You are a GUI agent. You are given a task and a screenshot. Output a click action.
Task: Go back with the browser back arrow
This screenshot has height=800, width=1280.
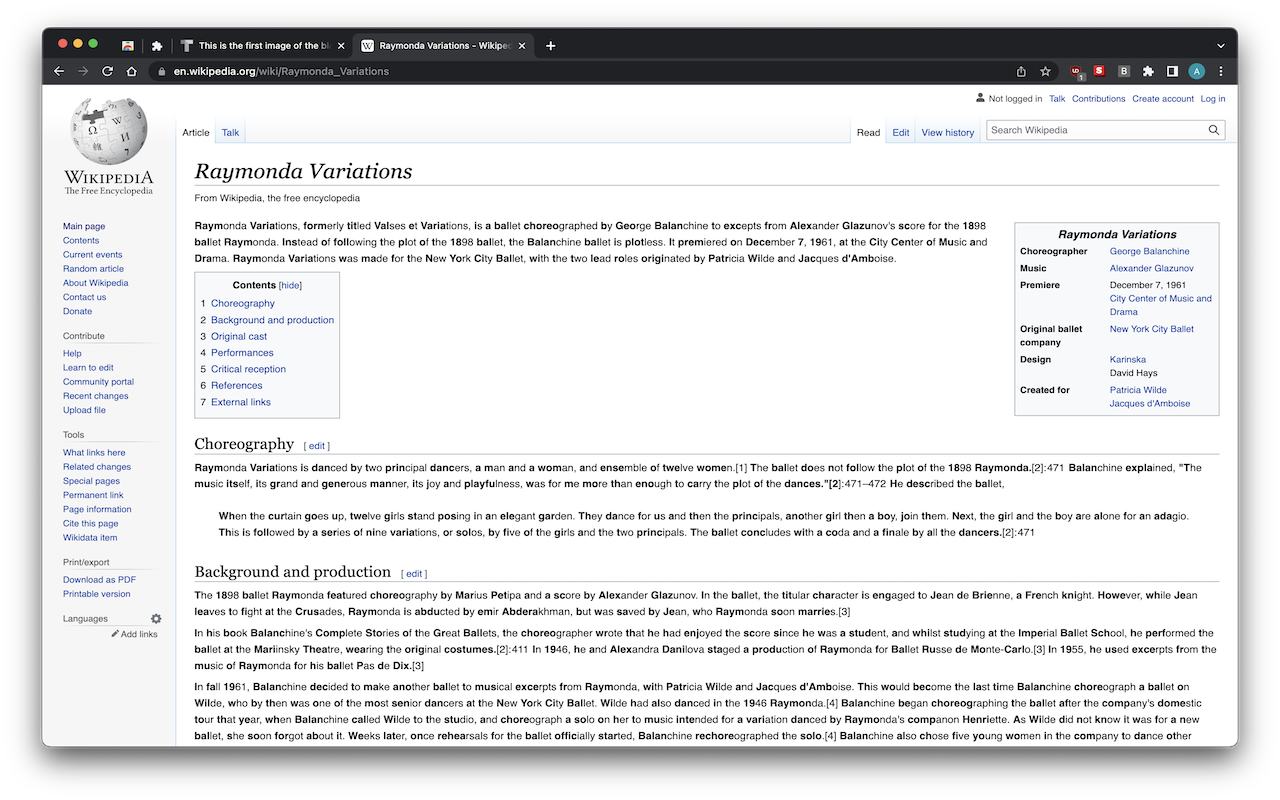pos(59,71)
